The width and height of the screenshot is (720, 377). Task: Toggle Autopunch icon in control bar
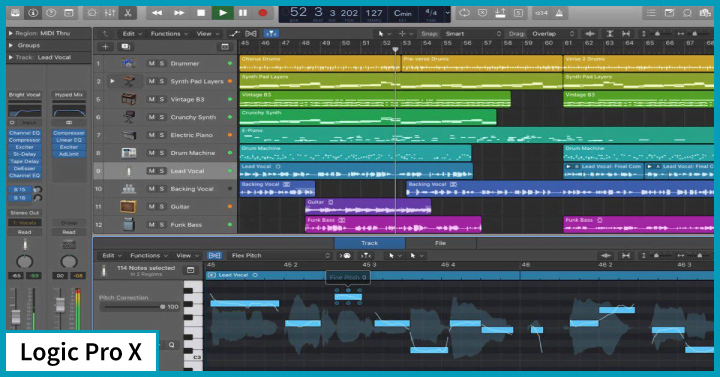click(500, 13)
